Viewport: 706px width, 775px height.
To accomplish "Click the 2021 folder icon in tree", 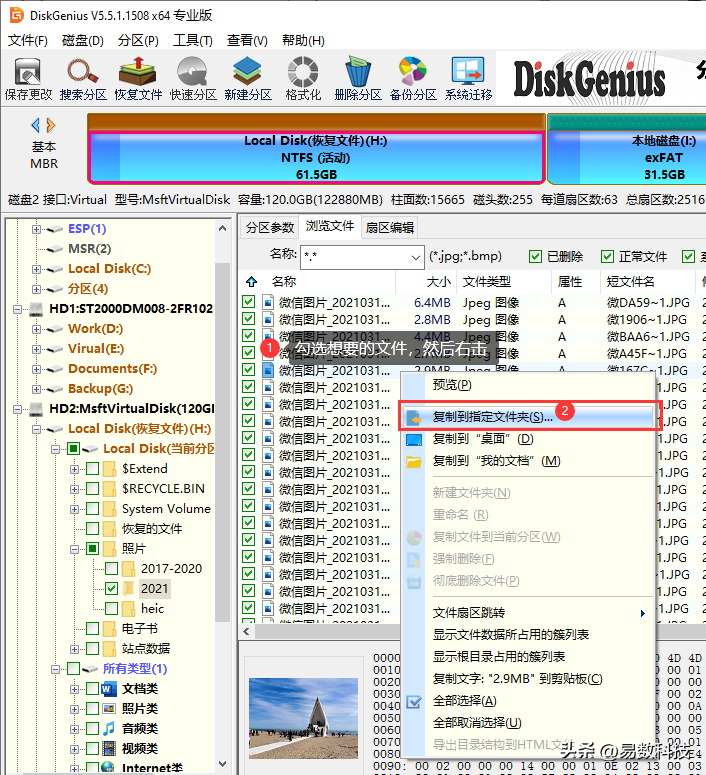I will click(129, 588).
